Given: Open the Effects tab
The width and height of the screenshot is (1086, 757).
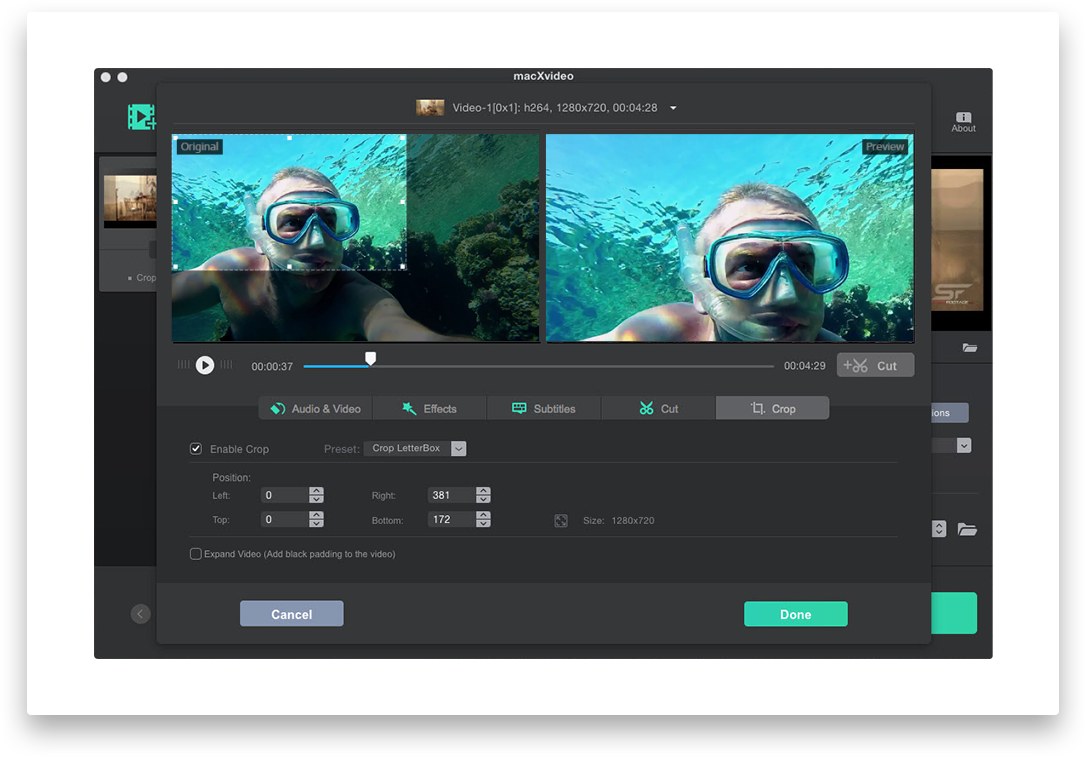Looking at the screenshot, I should pos(429,408).
